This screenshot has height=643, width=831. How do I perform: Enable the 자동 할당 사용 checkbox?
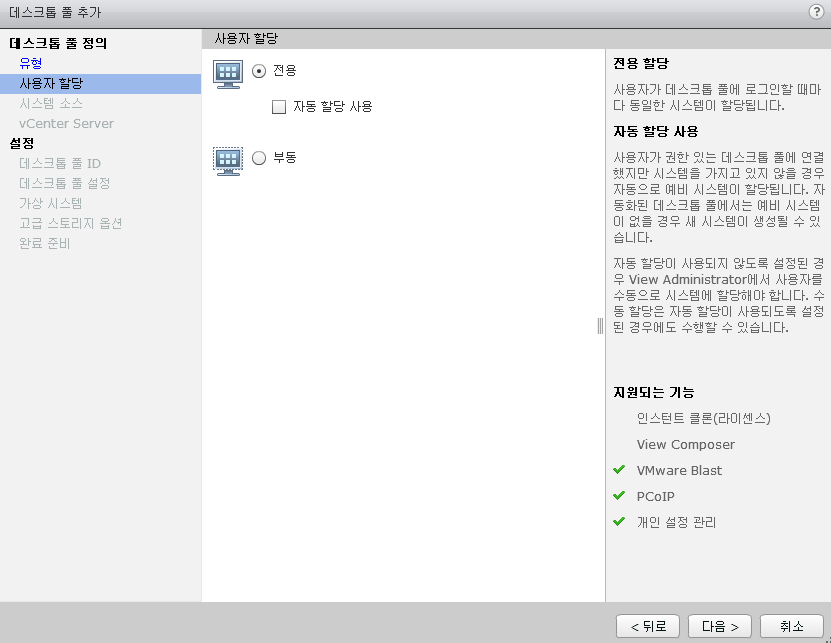coord(279,107)
